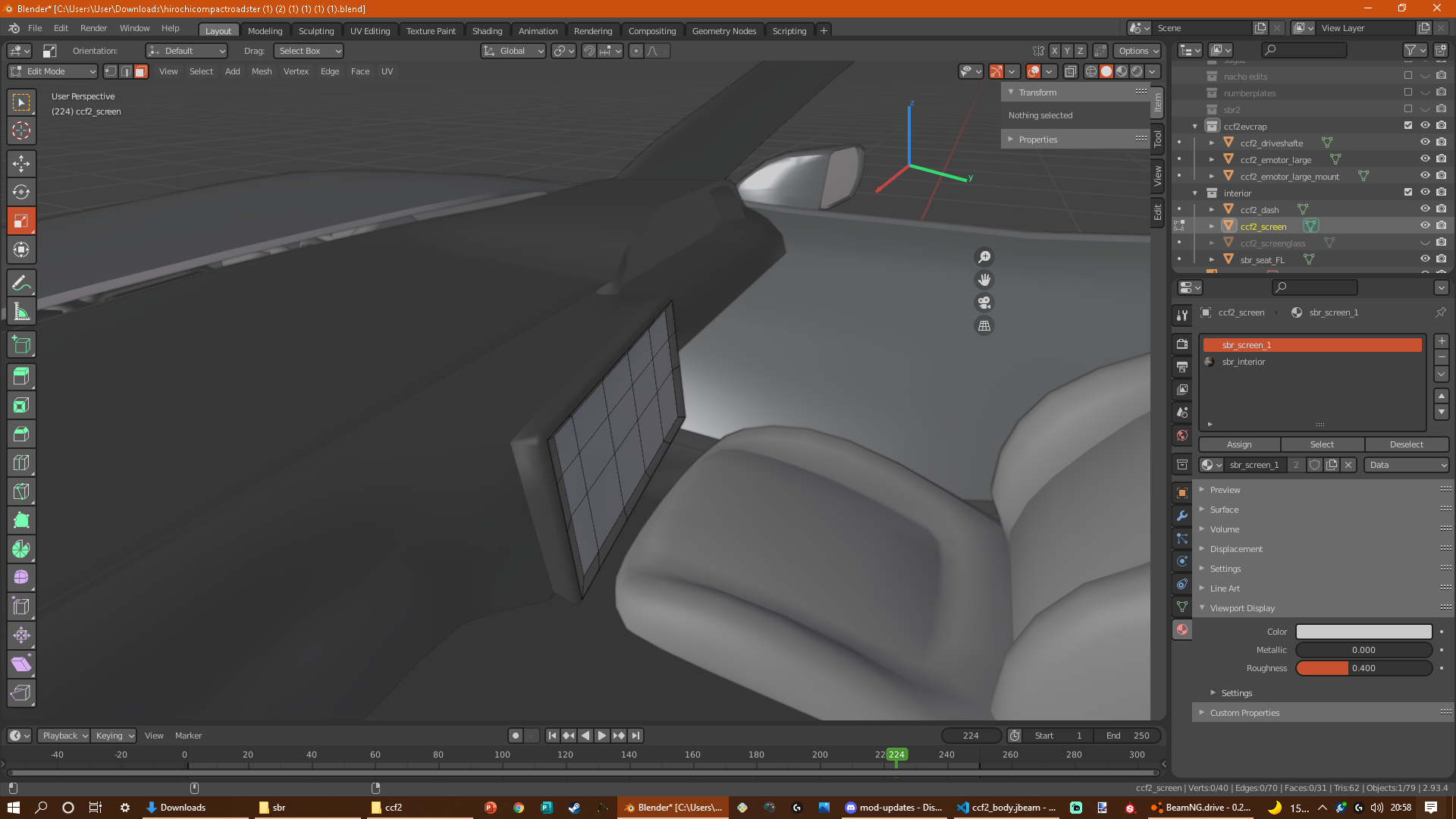1456x819 pixels.
Task: Toggle ccf2_screenglass viewport visibility
Action: pyautogui.click(x=1425, y=243)
